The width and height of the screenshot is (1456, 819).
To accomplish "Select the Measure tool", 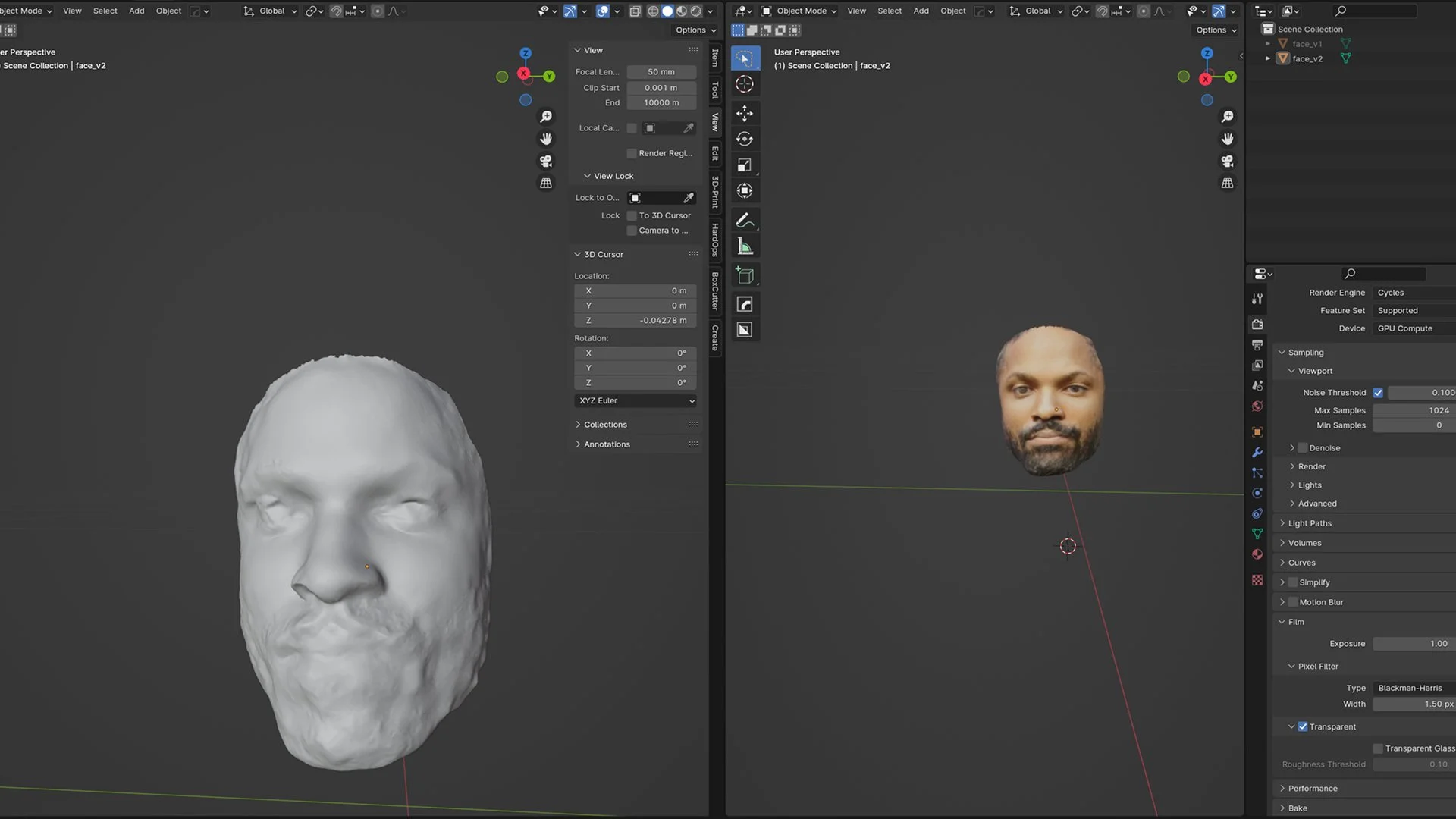I will (x=745, y=246).
